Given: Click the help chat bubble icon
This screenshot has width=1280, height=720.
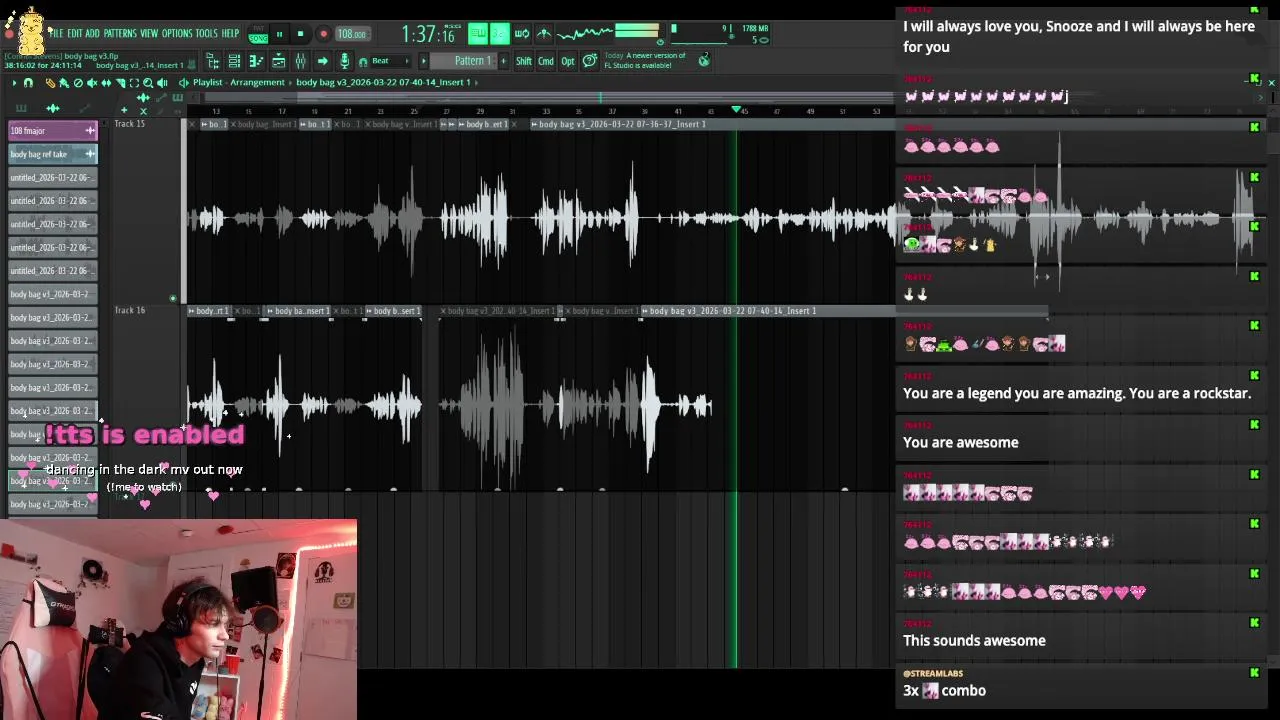Looking at the screenshot, I should coord(590,61).
